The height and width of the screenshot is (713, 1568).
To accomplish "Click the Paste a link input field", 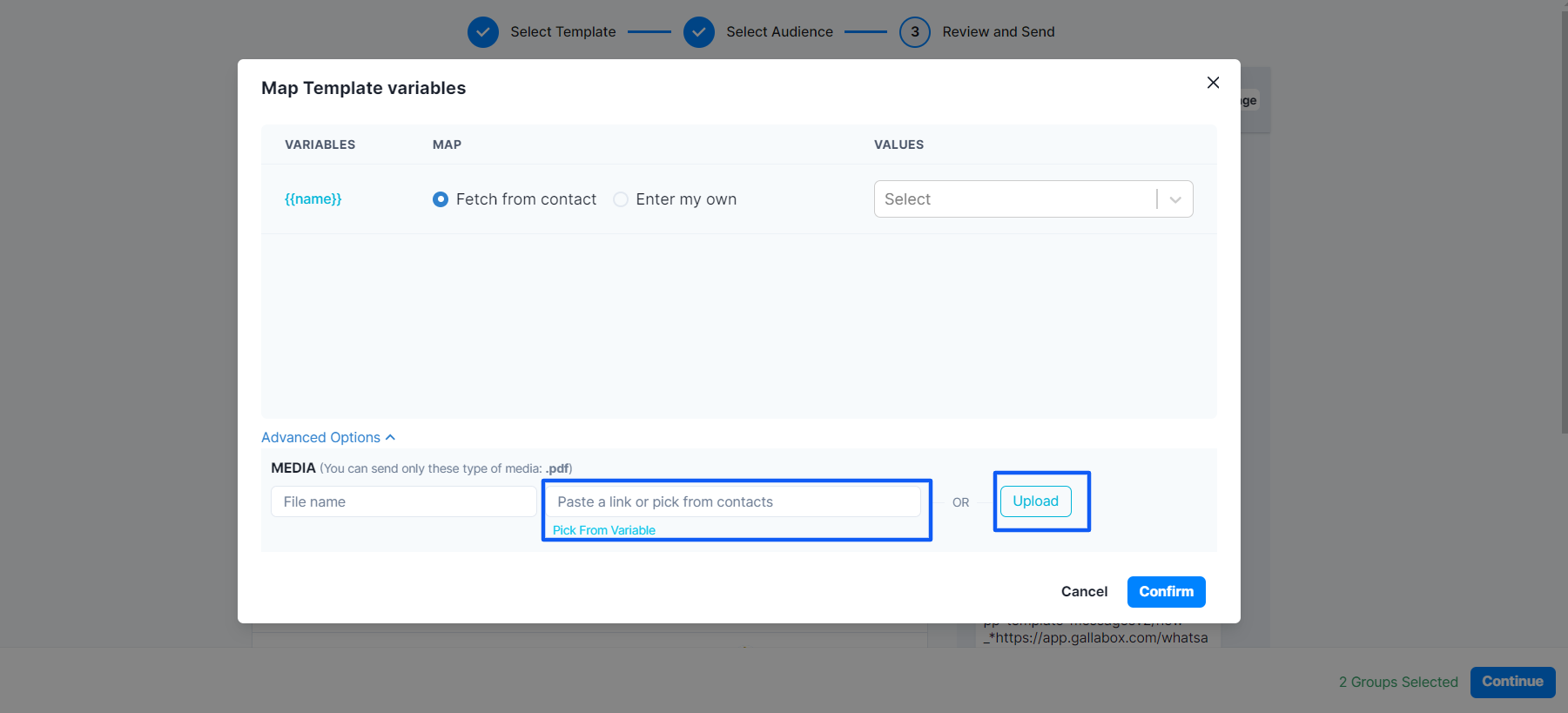I will 732,501.
